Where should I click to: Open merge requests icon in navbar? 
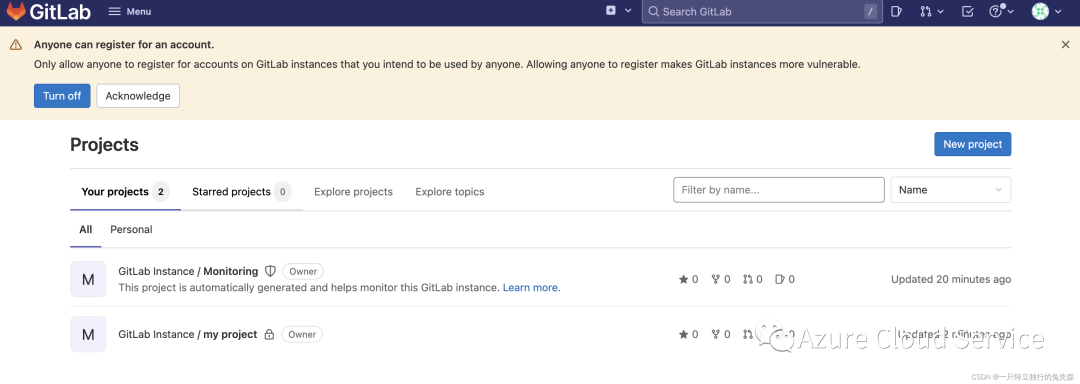(x=926, y=12)
